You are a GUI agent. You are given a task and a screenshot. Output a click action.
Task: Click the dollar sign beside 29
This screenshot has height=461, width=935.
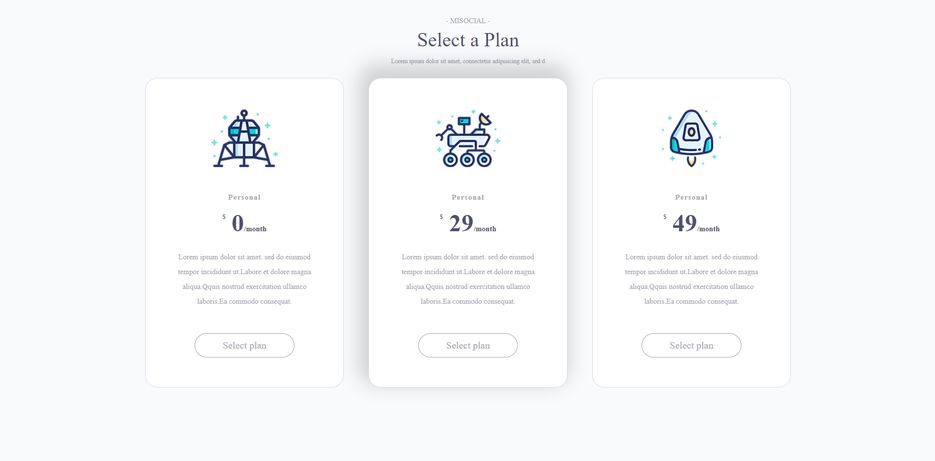coord(441,217)
